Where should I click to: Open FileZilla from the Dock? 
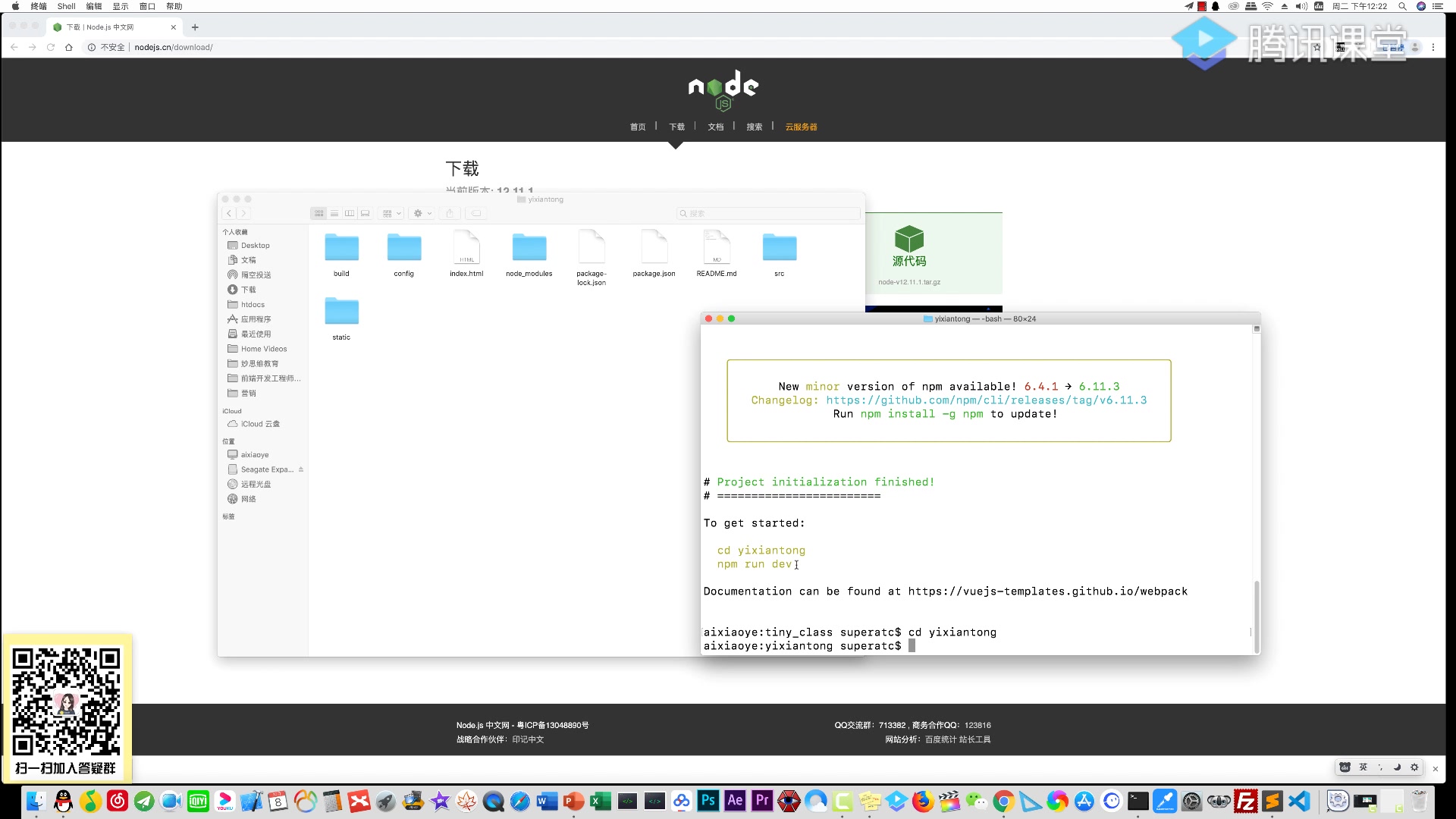(x=1245, y=801)
